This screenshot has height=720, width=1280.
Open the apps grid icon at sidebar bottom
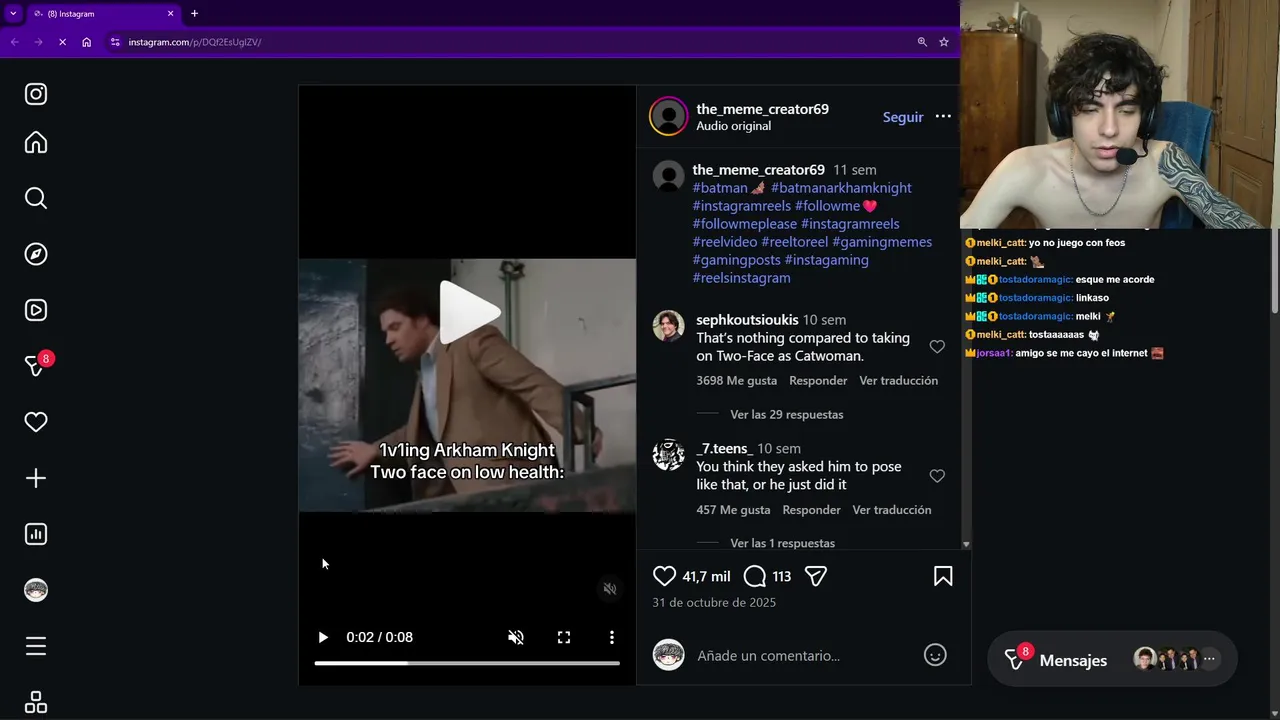[x=36, y=702]
